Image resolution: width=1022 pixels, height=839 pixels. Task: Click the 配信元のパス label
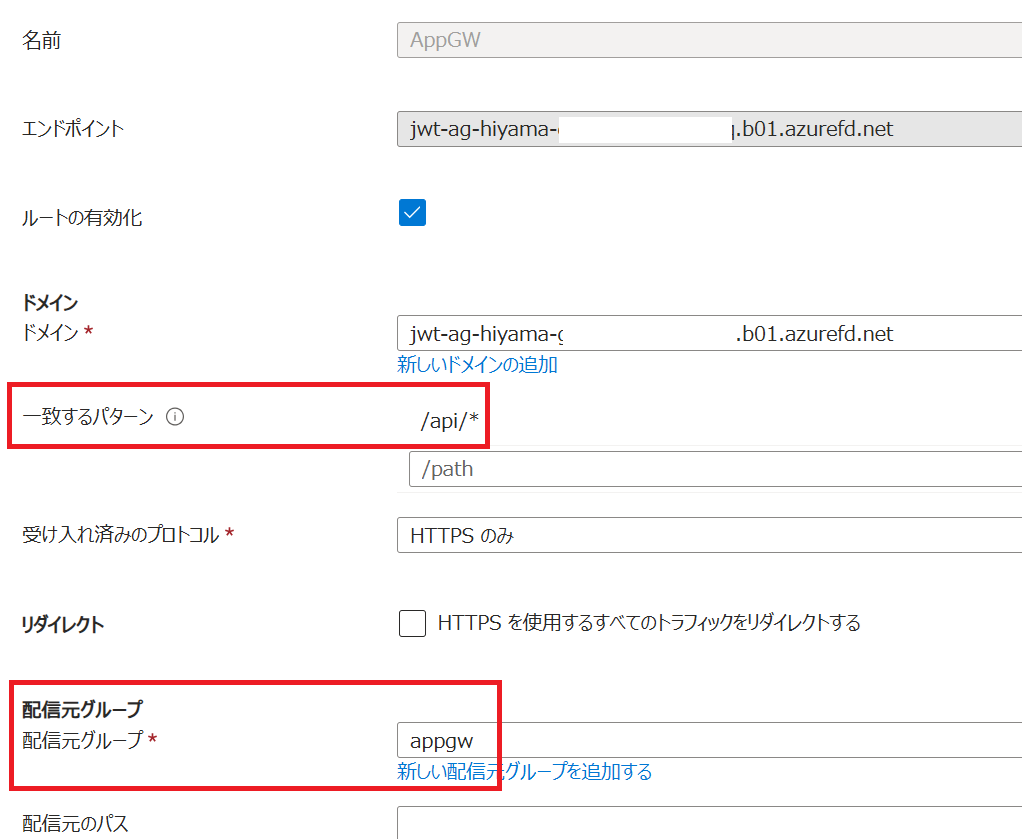(76, 823)
